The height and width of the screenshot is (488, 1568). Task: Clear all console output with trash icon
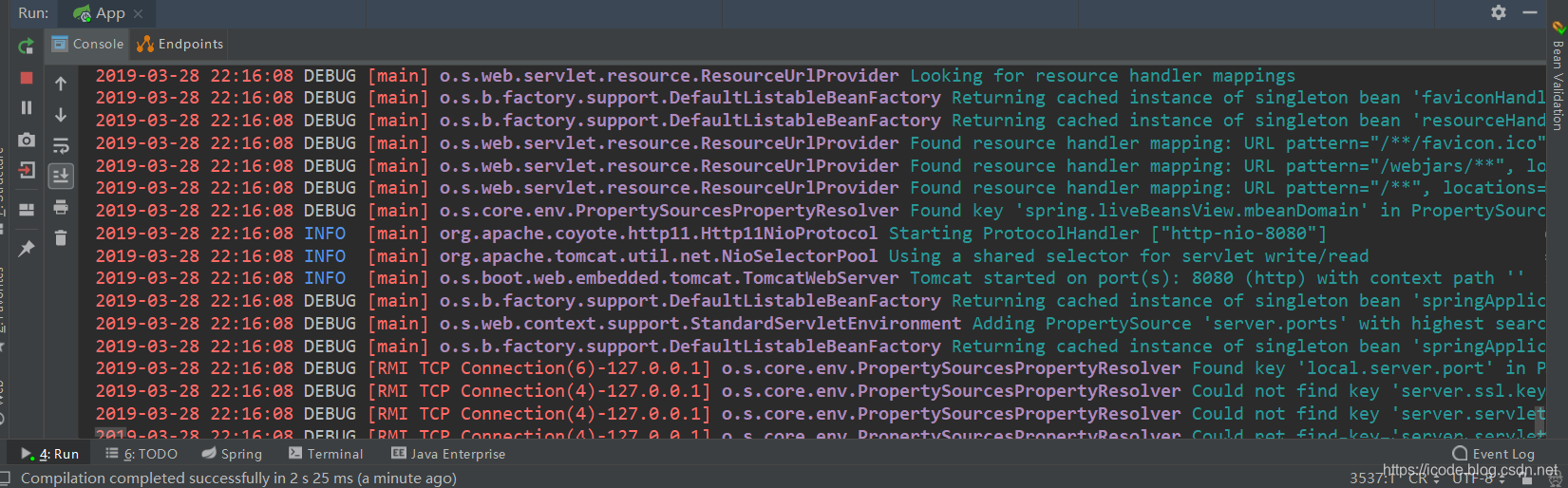tap(61, 237)
